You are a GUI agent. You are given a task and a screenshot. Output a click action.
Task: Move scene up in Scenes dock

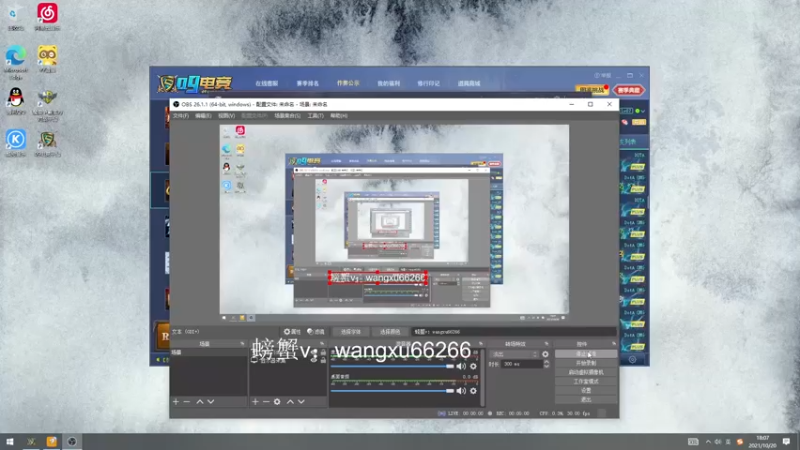tap(199, 402)
